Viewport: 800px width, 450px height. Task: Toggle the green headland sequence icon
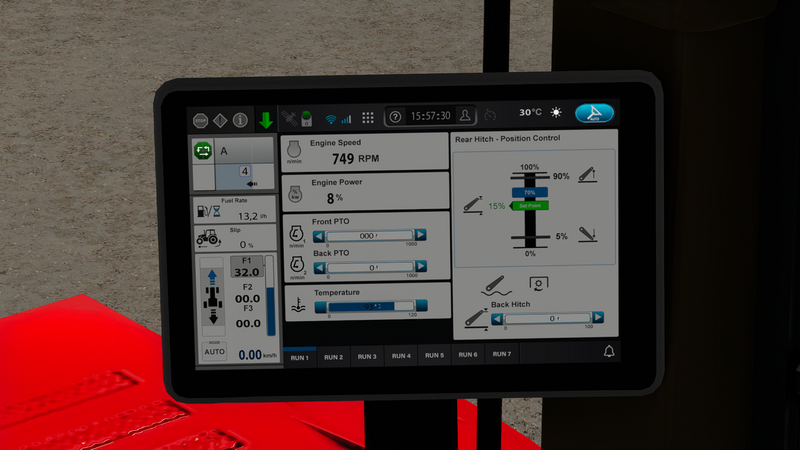[203, 151]
